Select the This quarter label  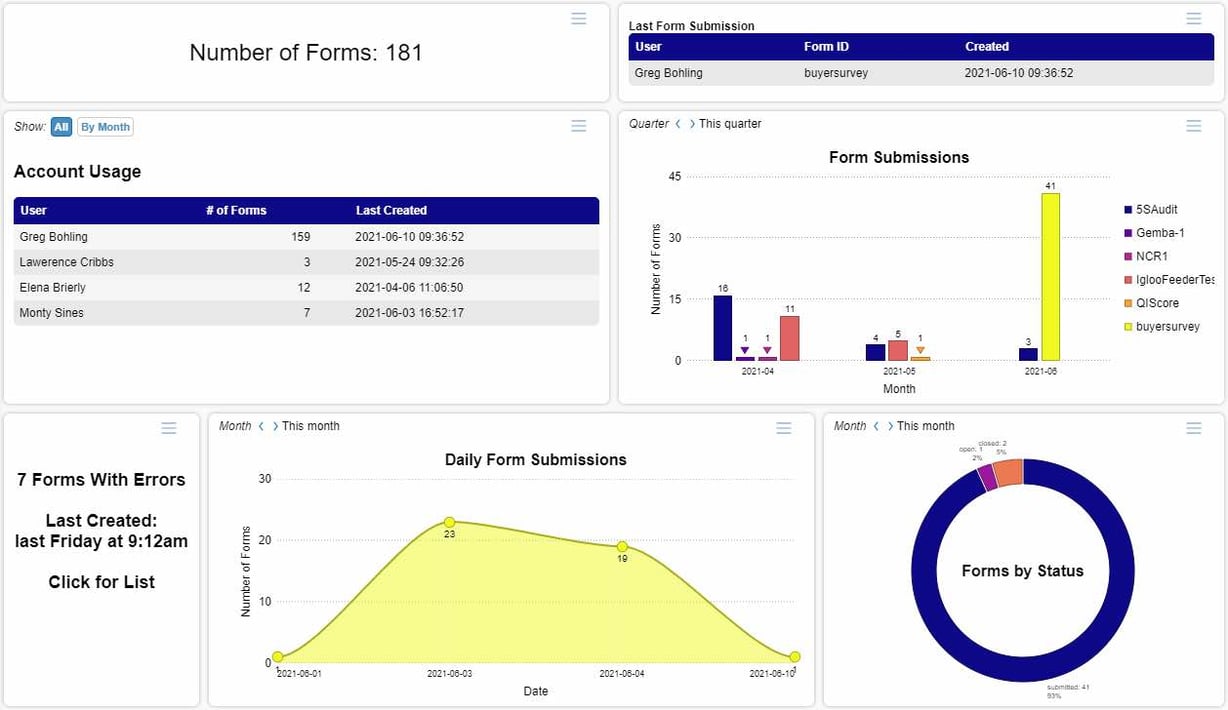coord(732,123)
